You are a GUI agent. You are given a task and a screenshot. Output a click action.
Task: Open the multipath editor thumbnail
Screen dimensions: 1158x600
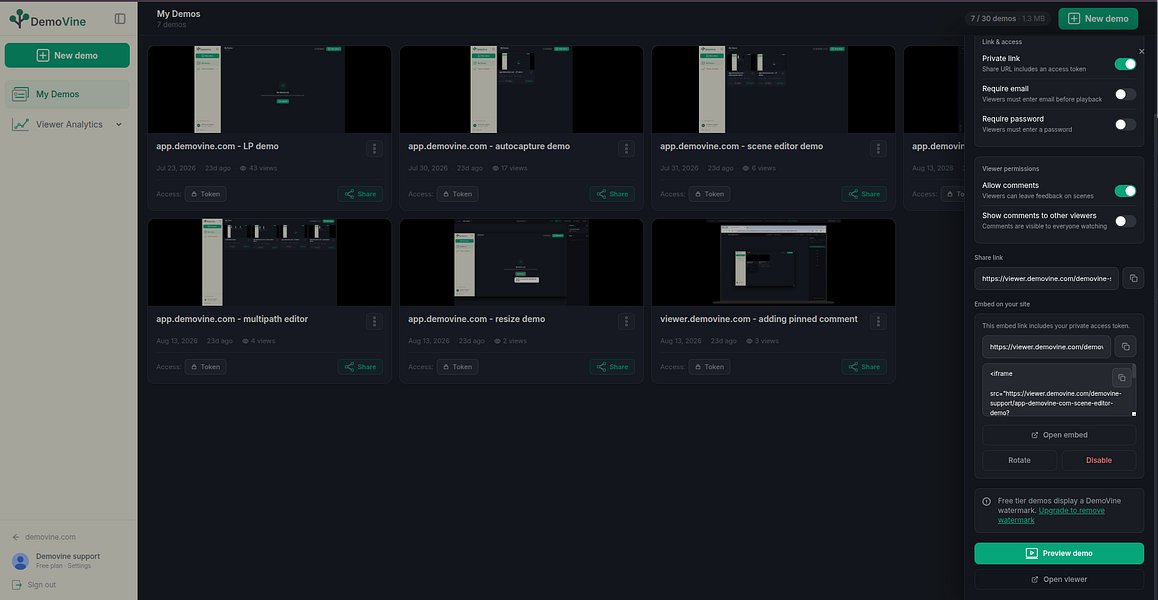(x=270, y=262)
